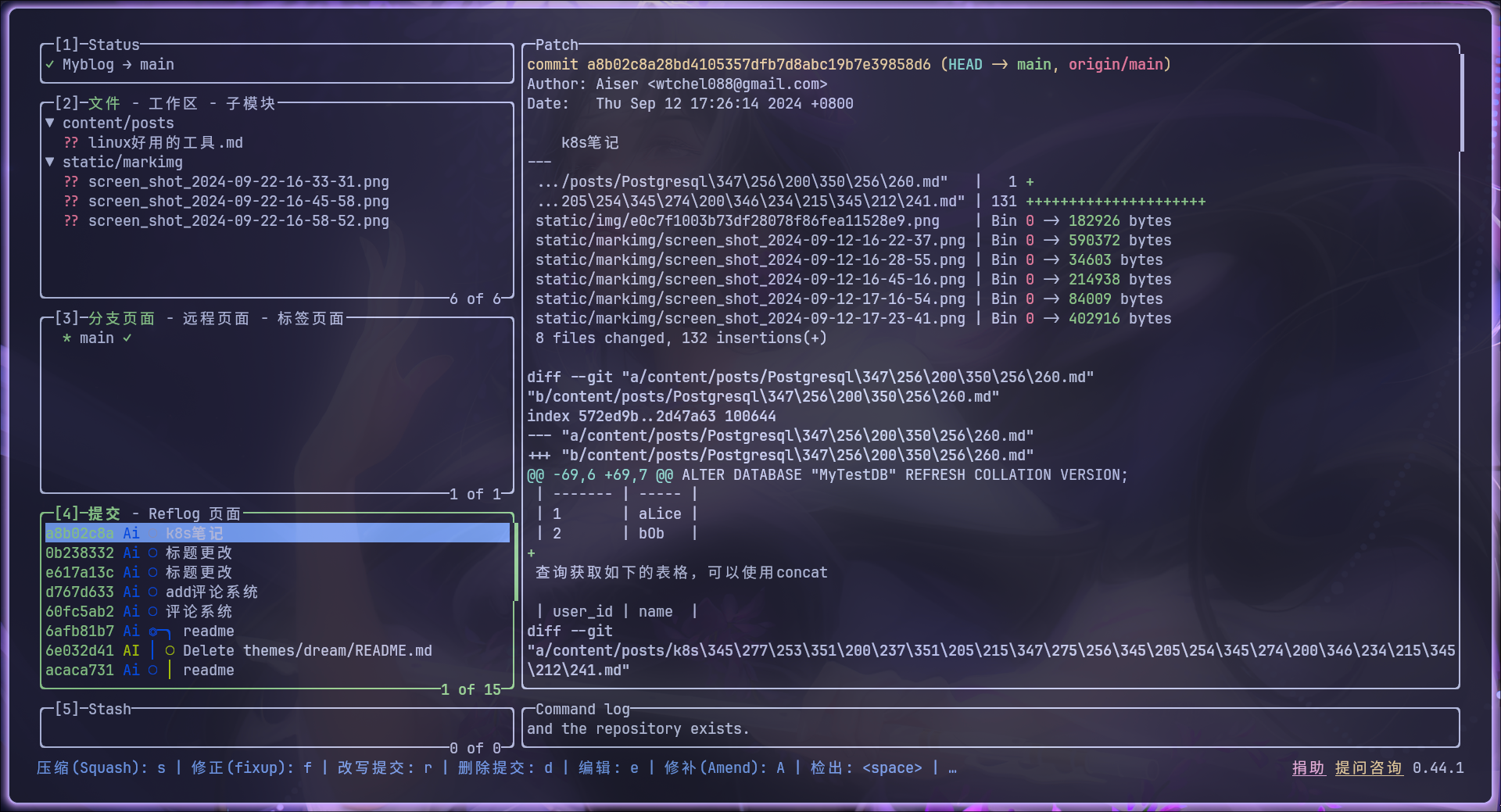Select commit e617a13c 标题更改
This screenshot has width=1501, height=812.
[277, 572]
